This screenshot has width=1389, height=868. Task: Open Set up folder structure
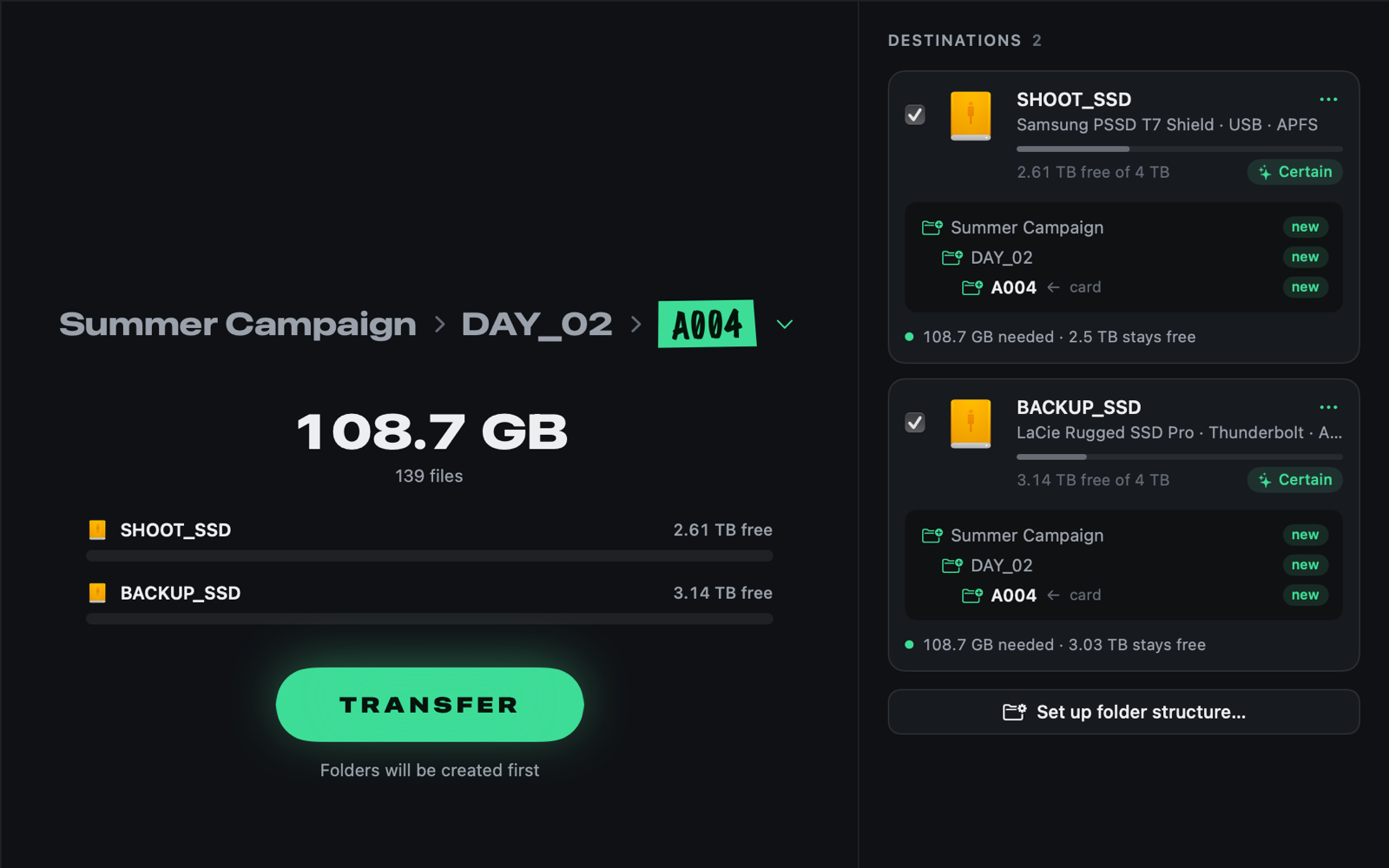[x=1123, y=712]
